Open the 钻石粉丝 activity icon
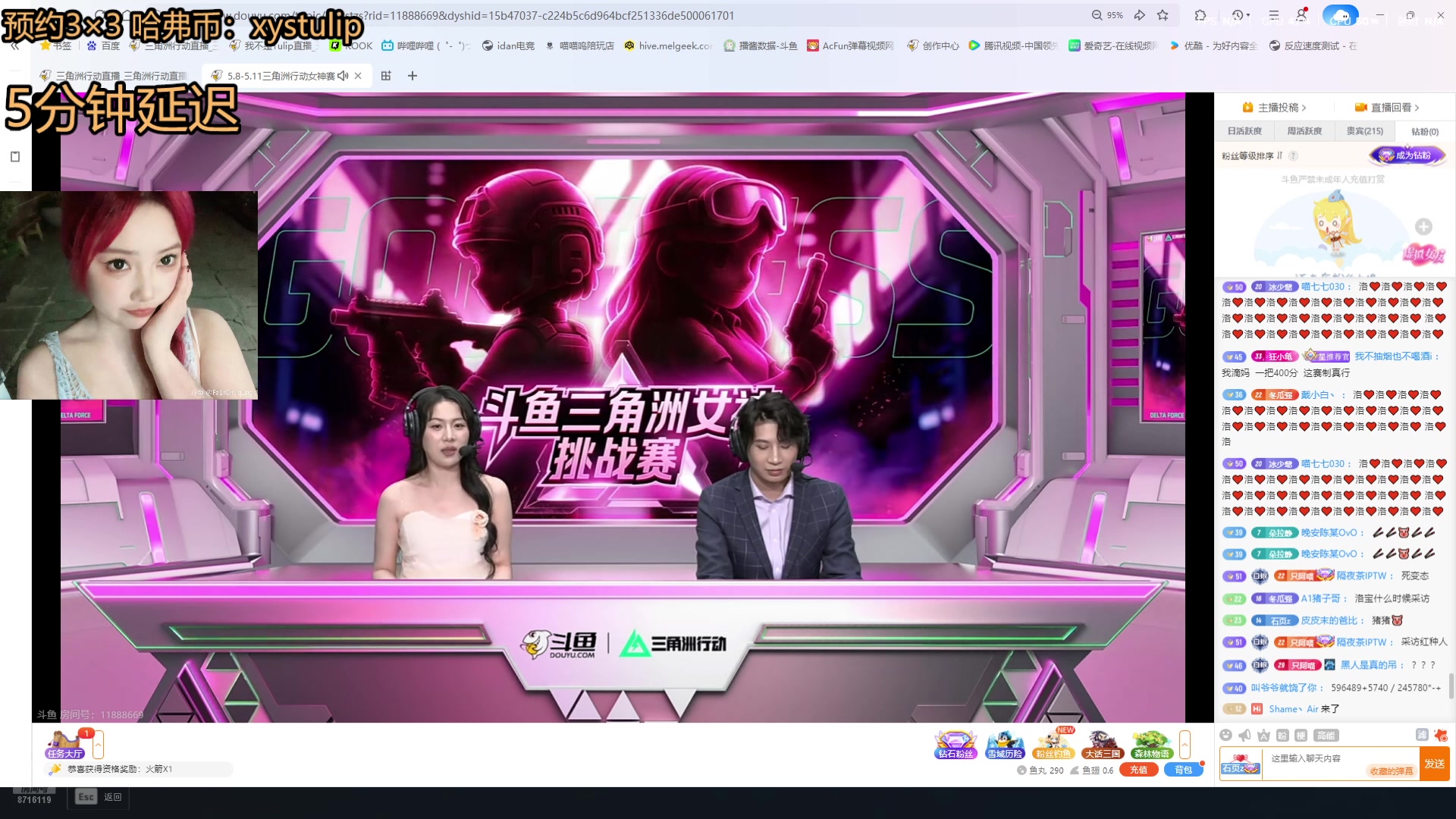 point(955,745)
